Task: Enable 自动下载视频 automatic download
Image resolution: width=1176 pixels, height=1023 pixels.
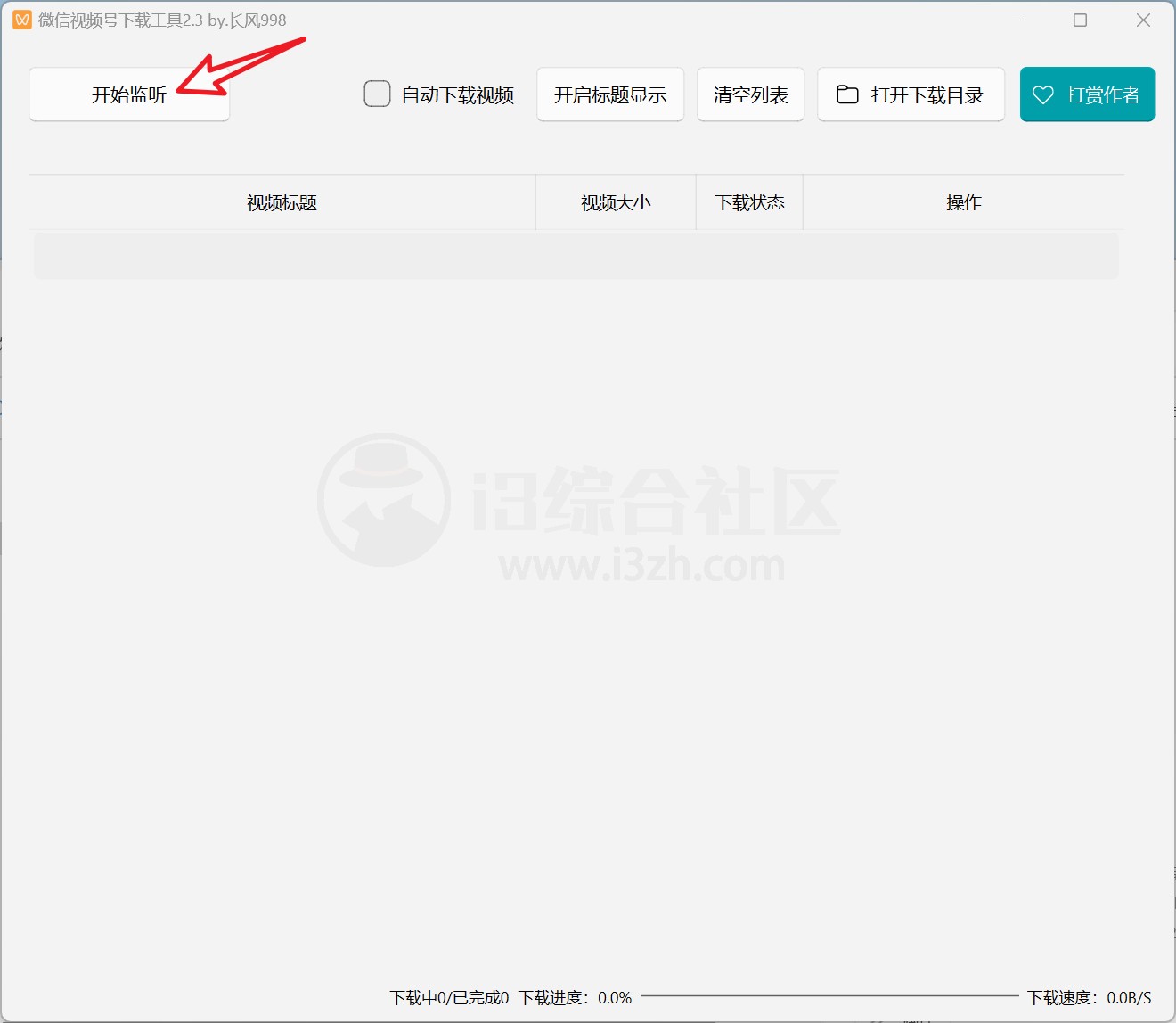Action: click(x=377, y=93)
